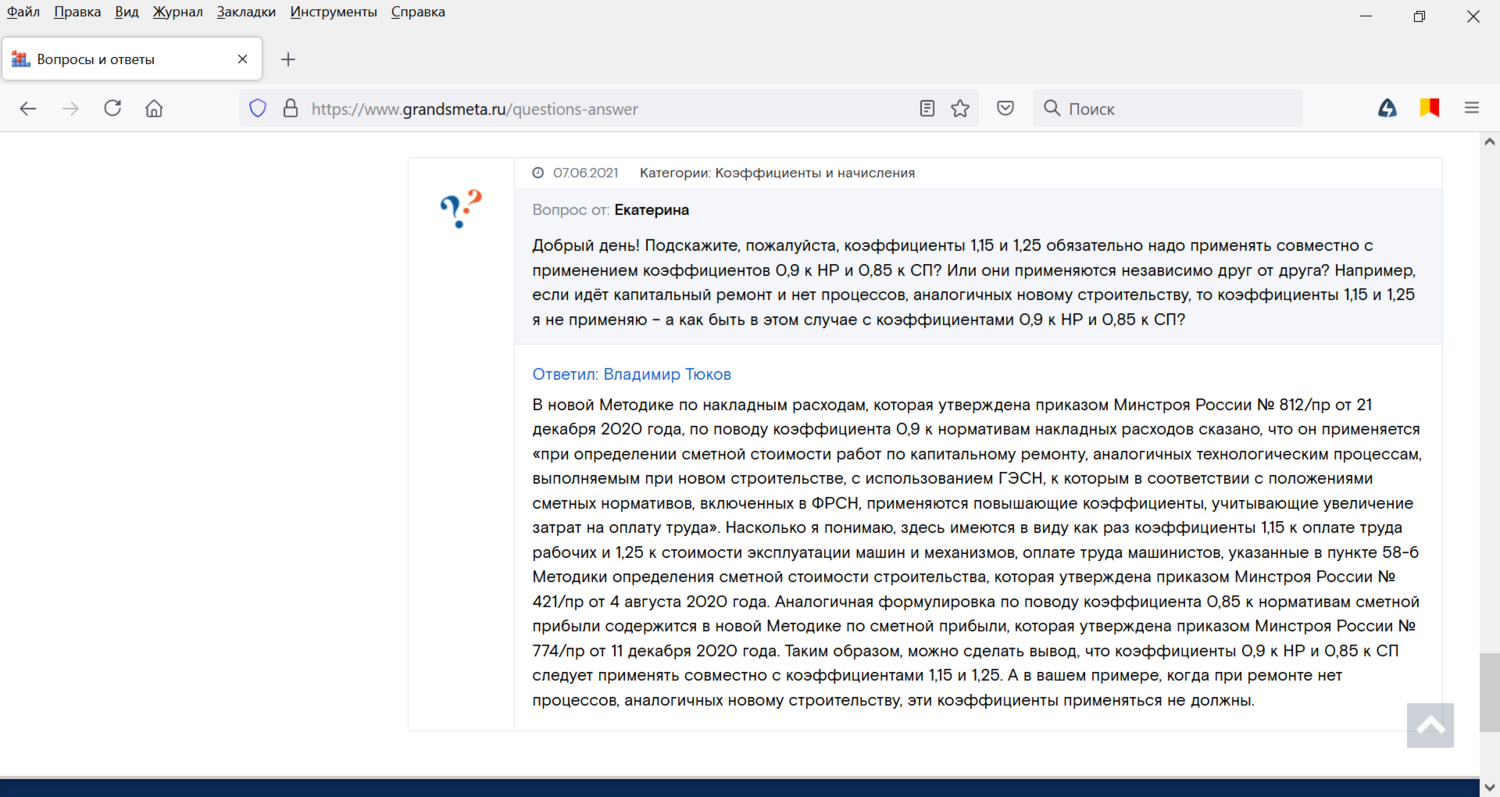Go to the browser Home page
This screenshot has height=797, width=1500.
(154, 109)
